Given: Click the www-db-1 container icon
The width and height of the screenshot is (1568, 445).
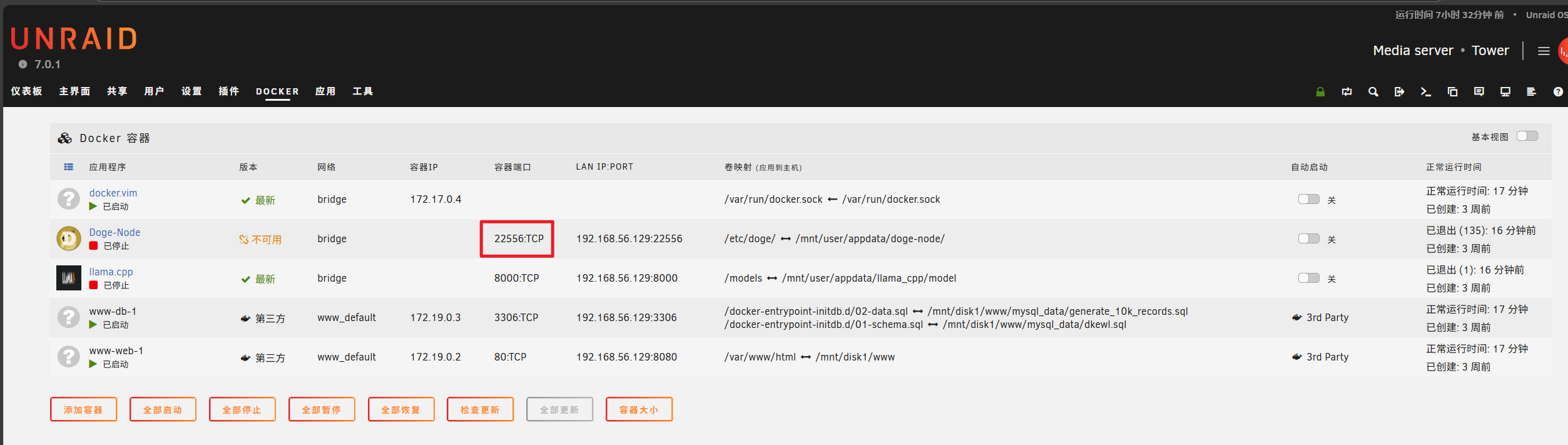Looking at the screenshot, I should tap(69, 317).
